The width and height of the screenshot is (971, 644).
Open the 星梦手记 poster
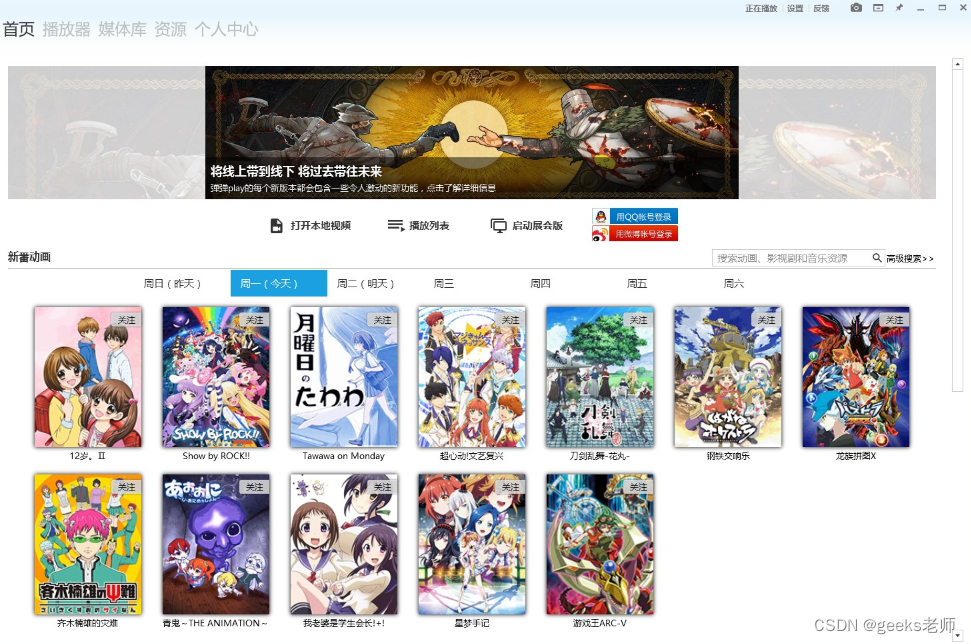[x=472, y=544]
